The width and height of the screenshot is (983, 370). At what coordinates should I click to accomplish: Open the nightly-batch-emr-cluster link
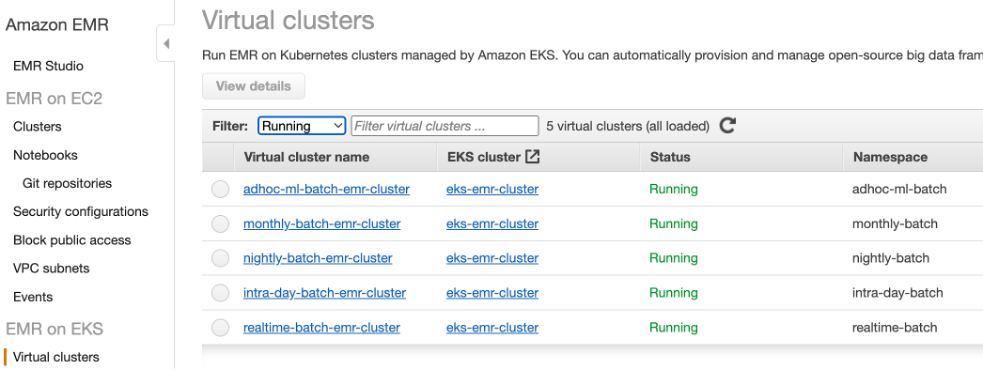[x=318, y=258]
